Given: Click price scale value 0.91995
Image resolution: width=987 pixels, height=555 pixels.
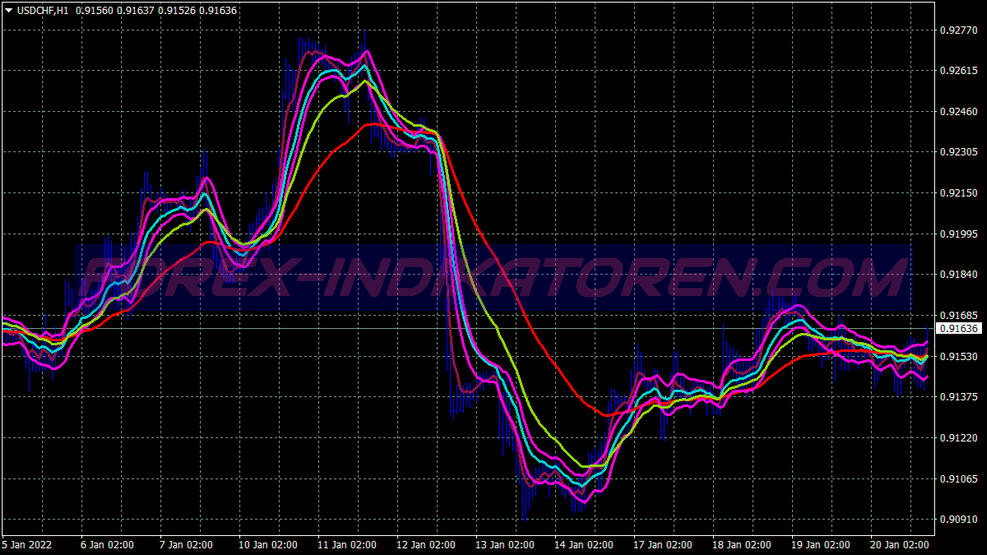Looking at the screenshot, I should [959, 234].
